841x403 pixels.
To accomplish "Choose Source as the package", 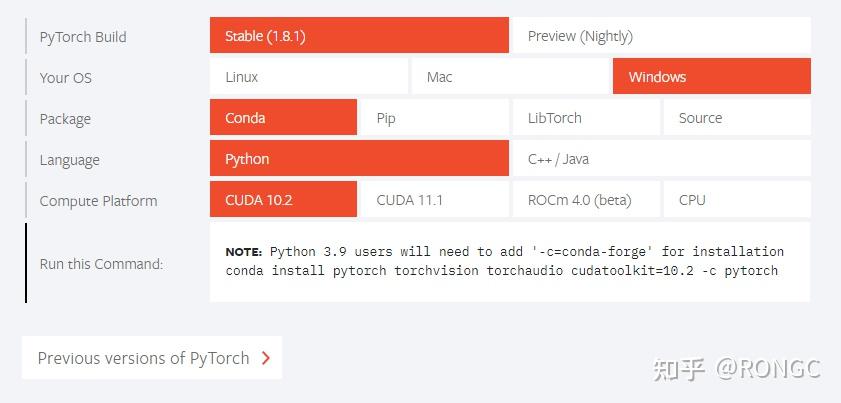I will pos(737,117).
